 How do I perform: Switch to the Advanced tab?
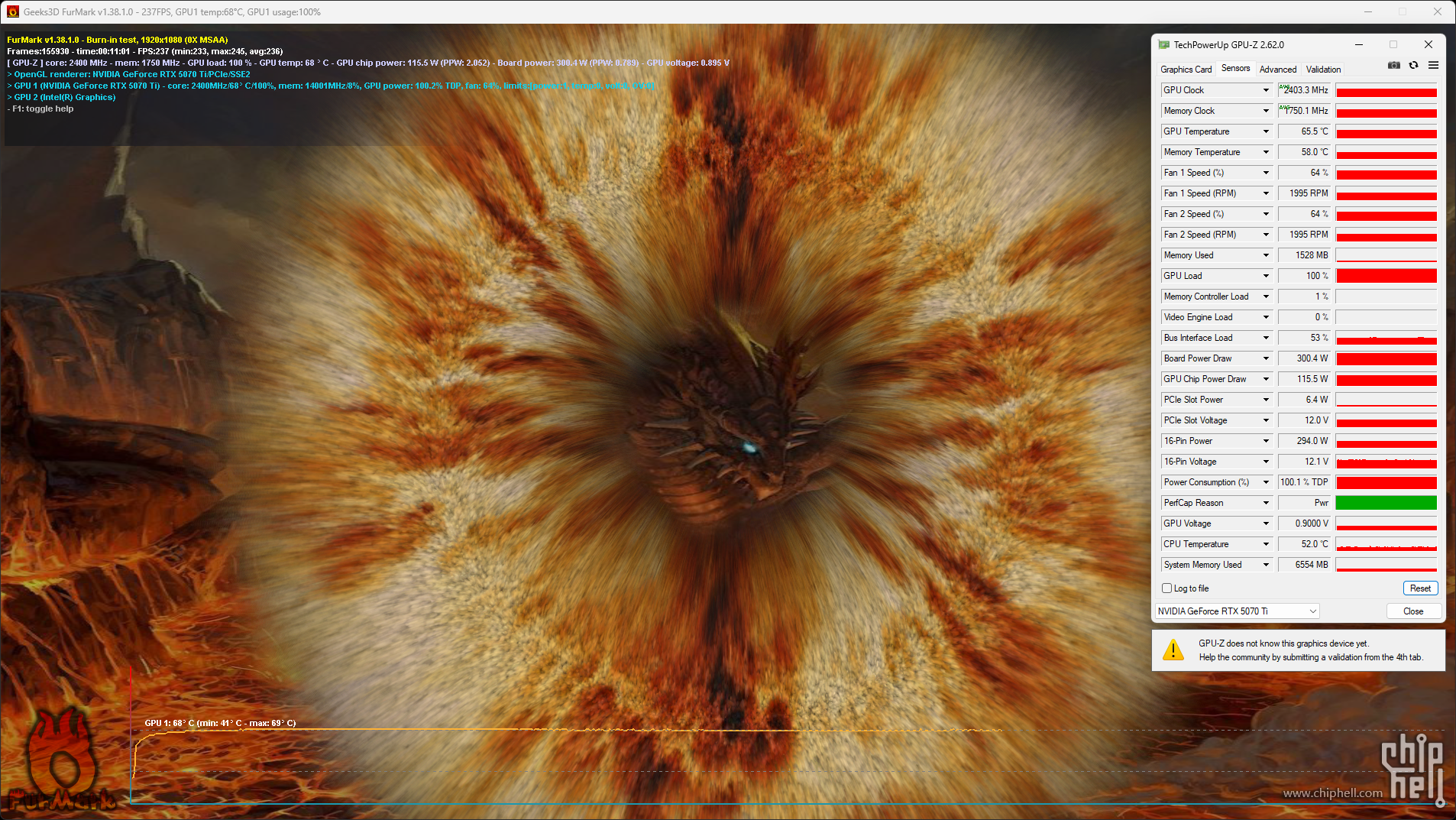coord(1277,70)
